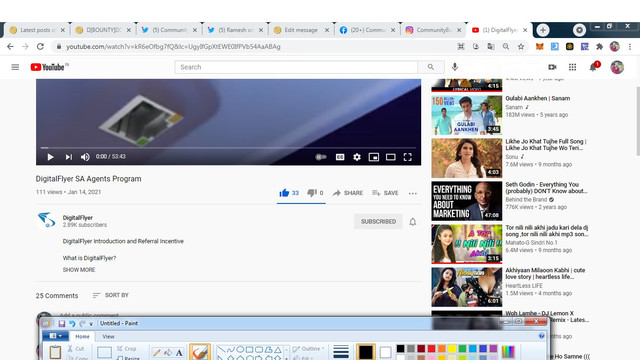Click Save icon in Paint titlebar
Viewport: 640px width, 360px height.
62,323
